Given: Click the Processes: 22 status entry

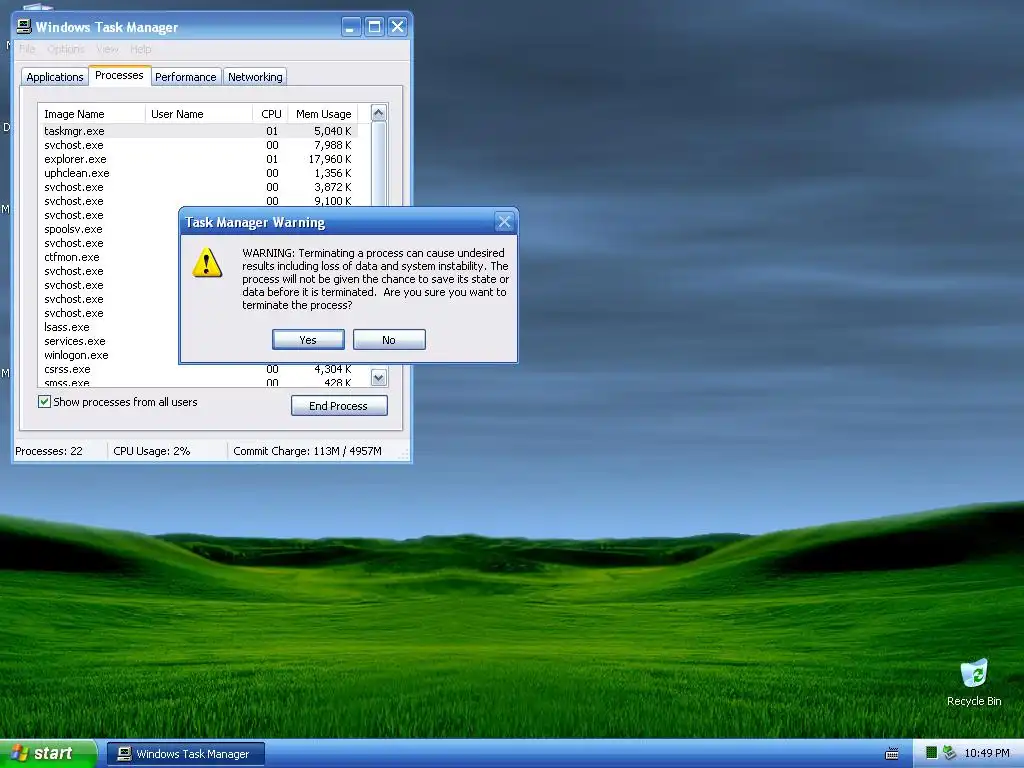Looking at the screenshot, I should (49, 451).
